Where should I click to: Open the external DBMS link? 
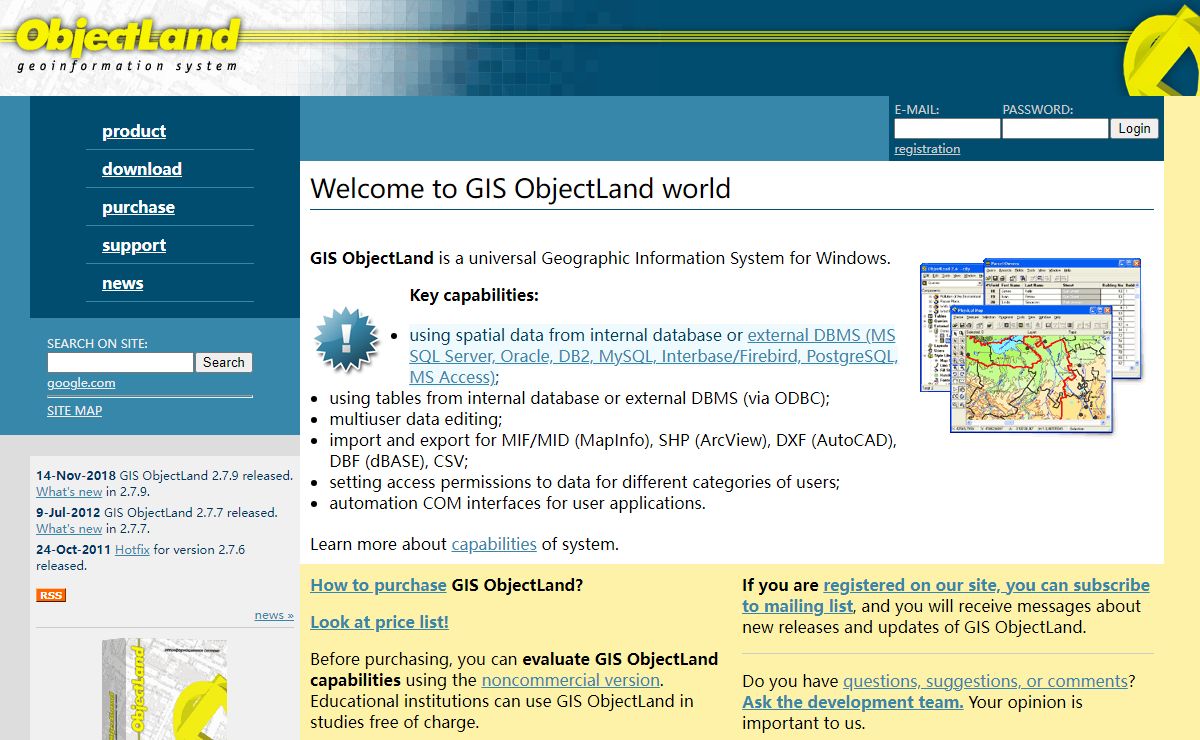653,356
